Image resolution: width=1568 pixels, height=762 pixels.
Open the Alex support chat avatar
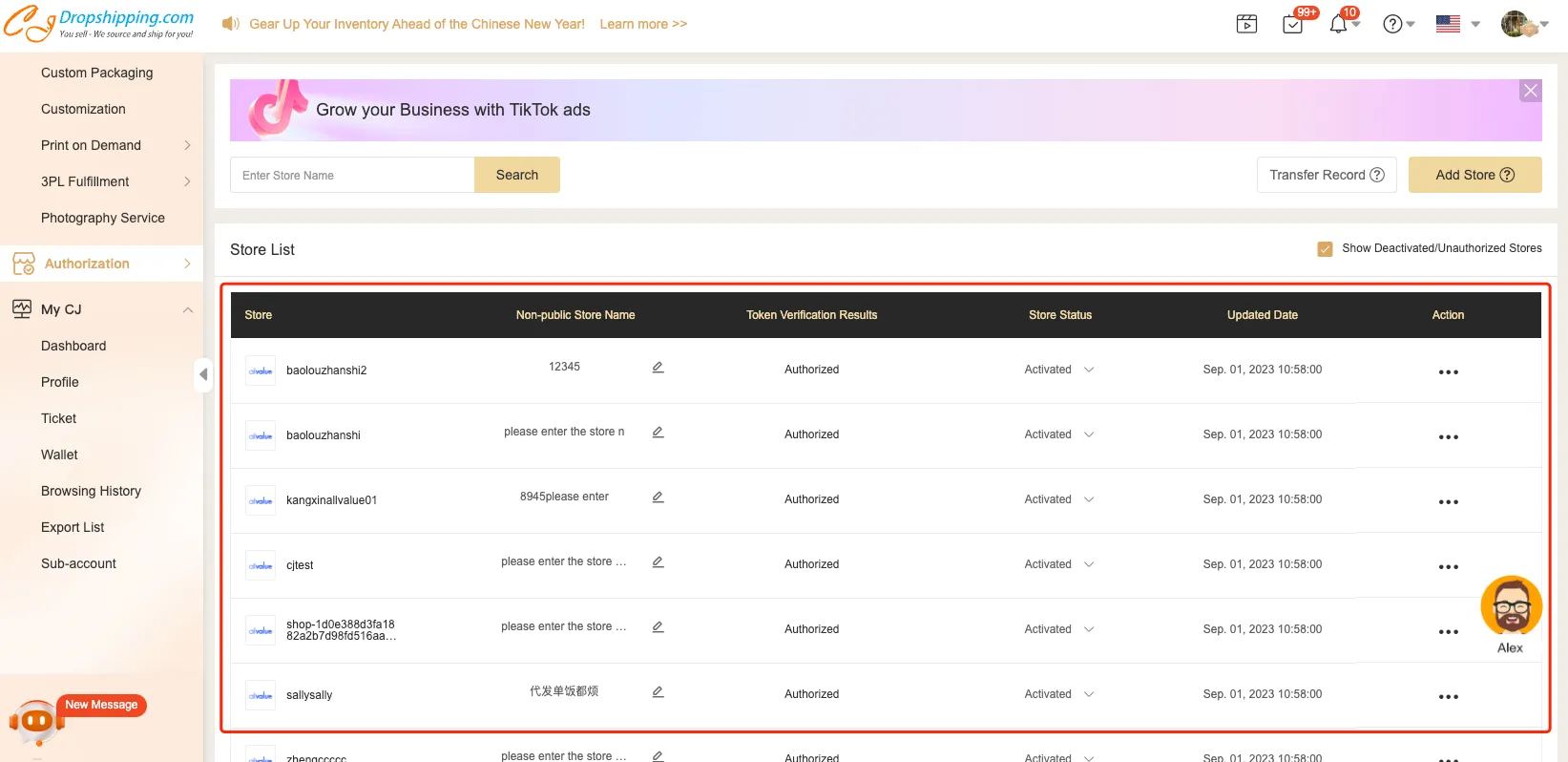click(x=1511, y=606)
